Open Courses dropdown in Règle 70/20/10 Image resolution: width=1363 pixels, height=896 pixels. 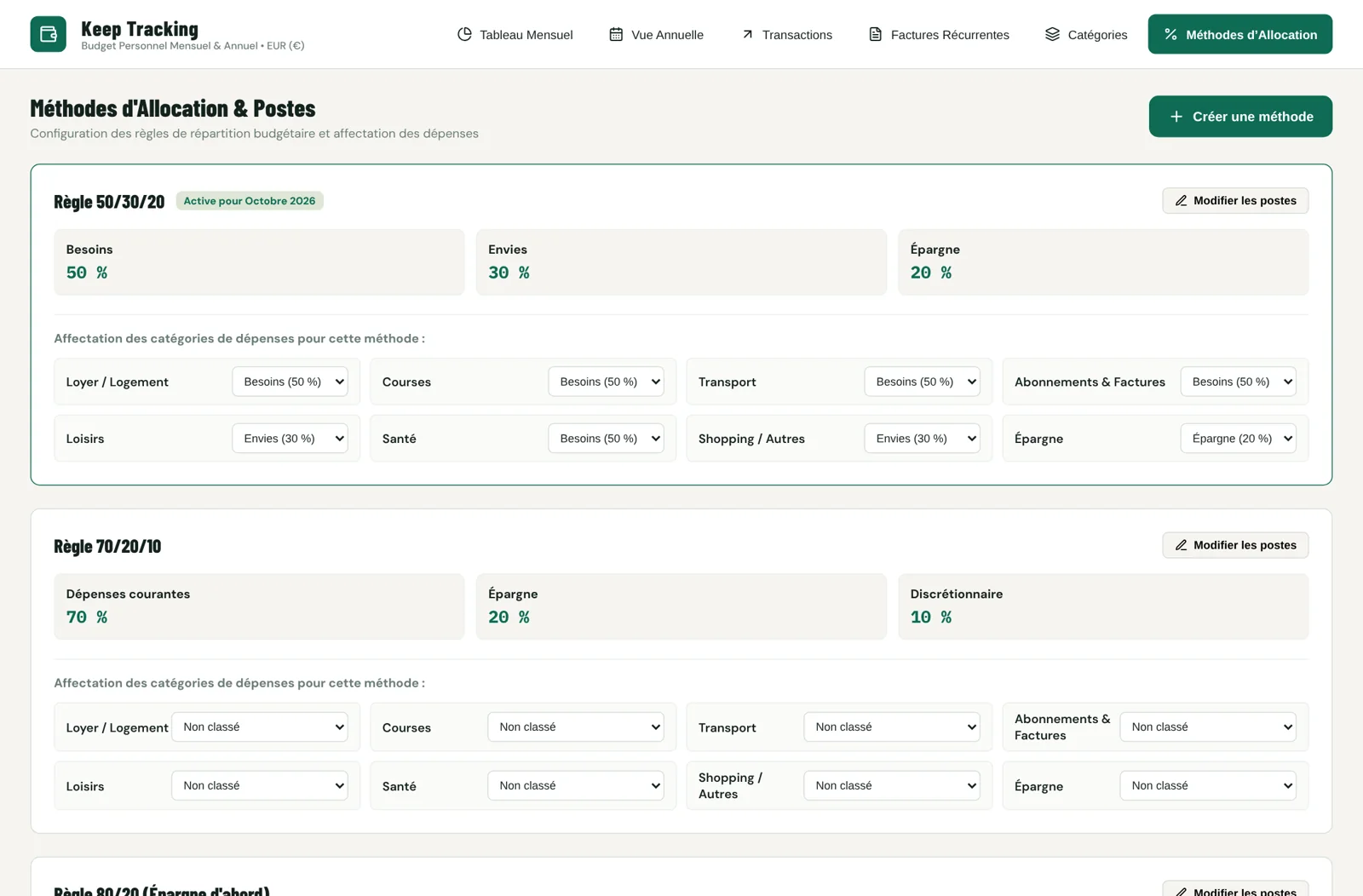point(576,727)
